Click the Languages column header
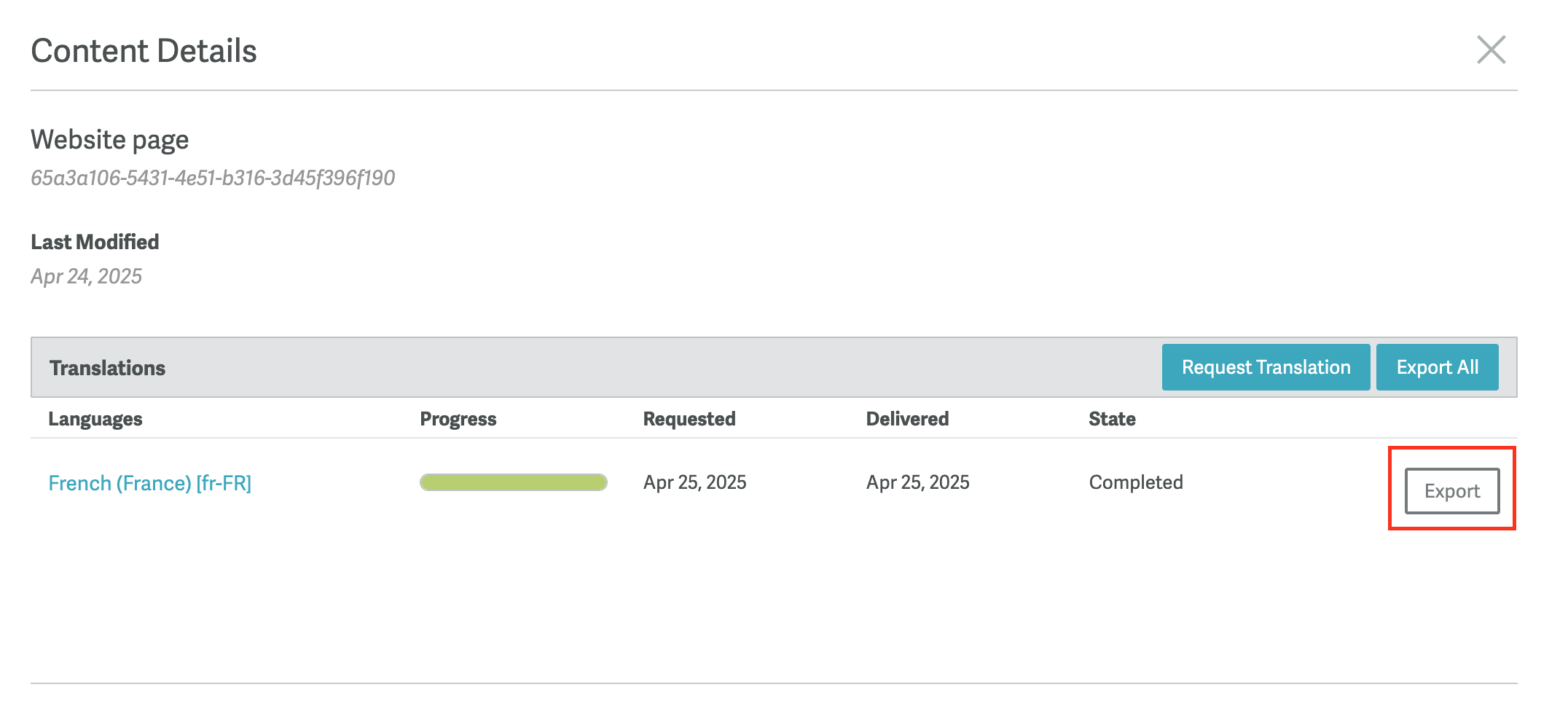Viewport: 1568px width, 722px height. click(x=95, y=419)
